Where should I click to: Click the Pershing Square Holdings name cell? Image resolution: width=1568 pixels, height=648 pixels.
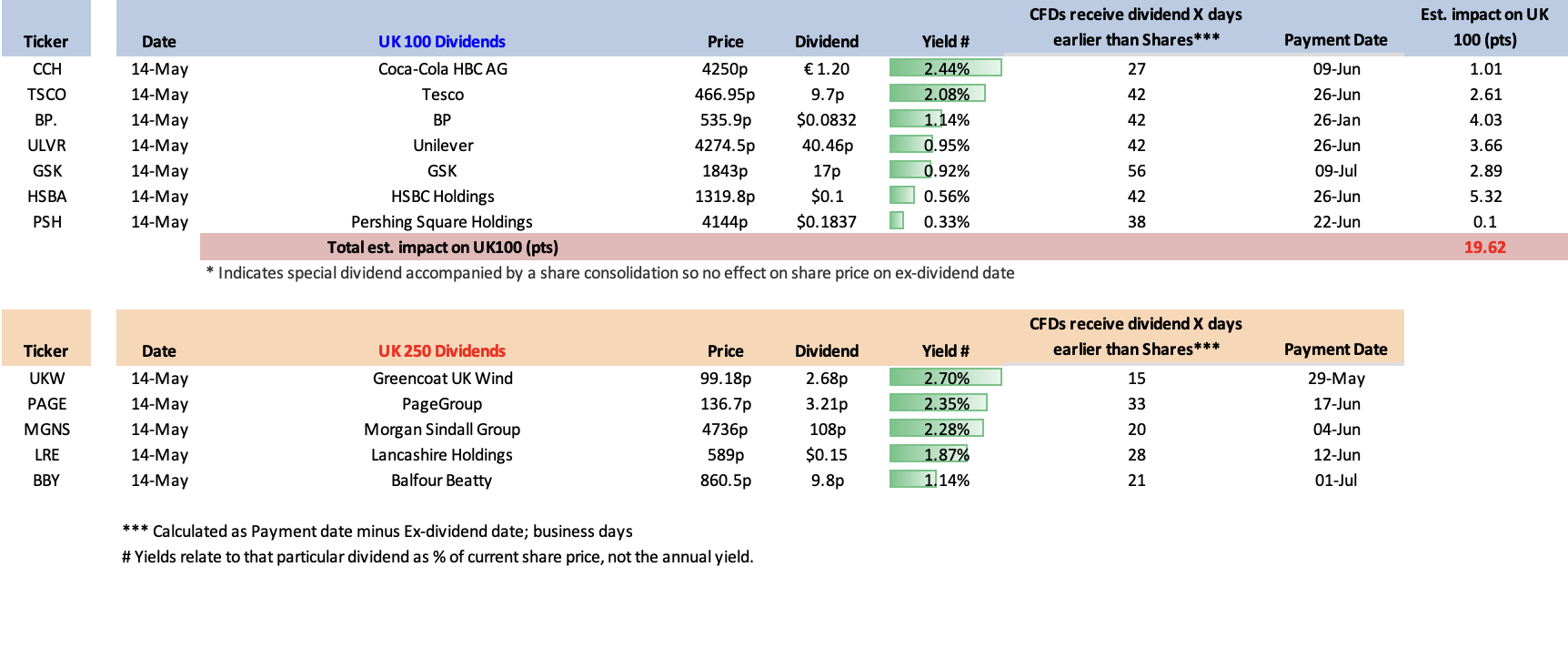[442, 222]
